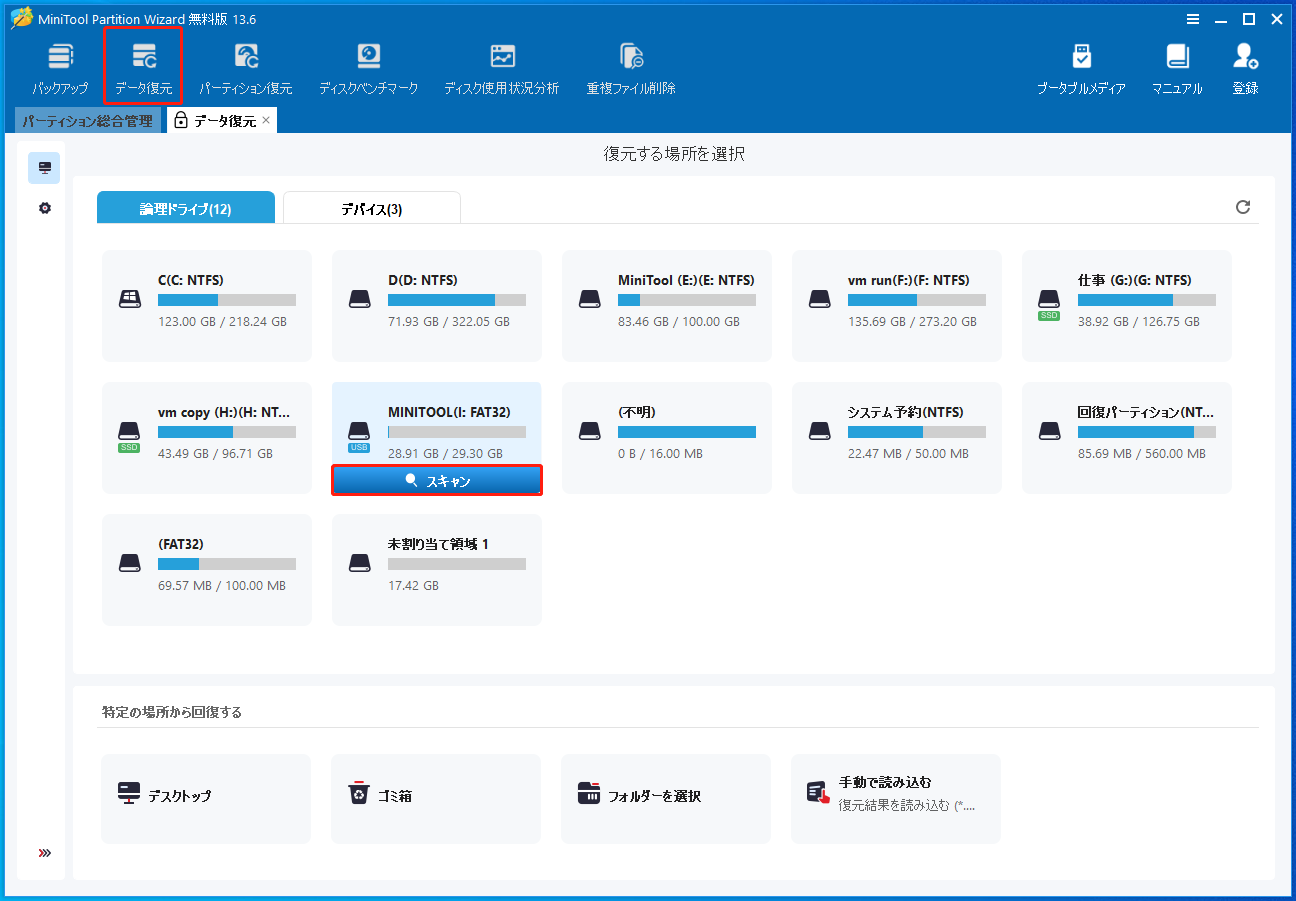Screen dimensions: 1296x901
Task: Click the 17.42 GB size text
Action: coord(413,586)
